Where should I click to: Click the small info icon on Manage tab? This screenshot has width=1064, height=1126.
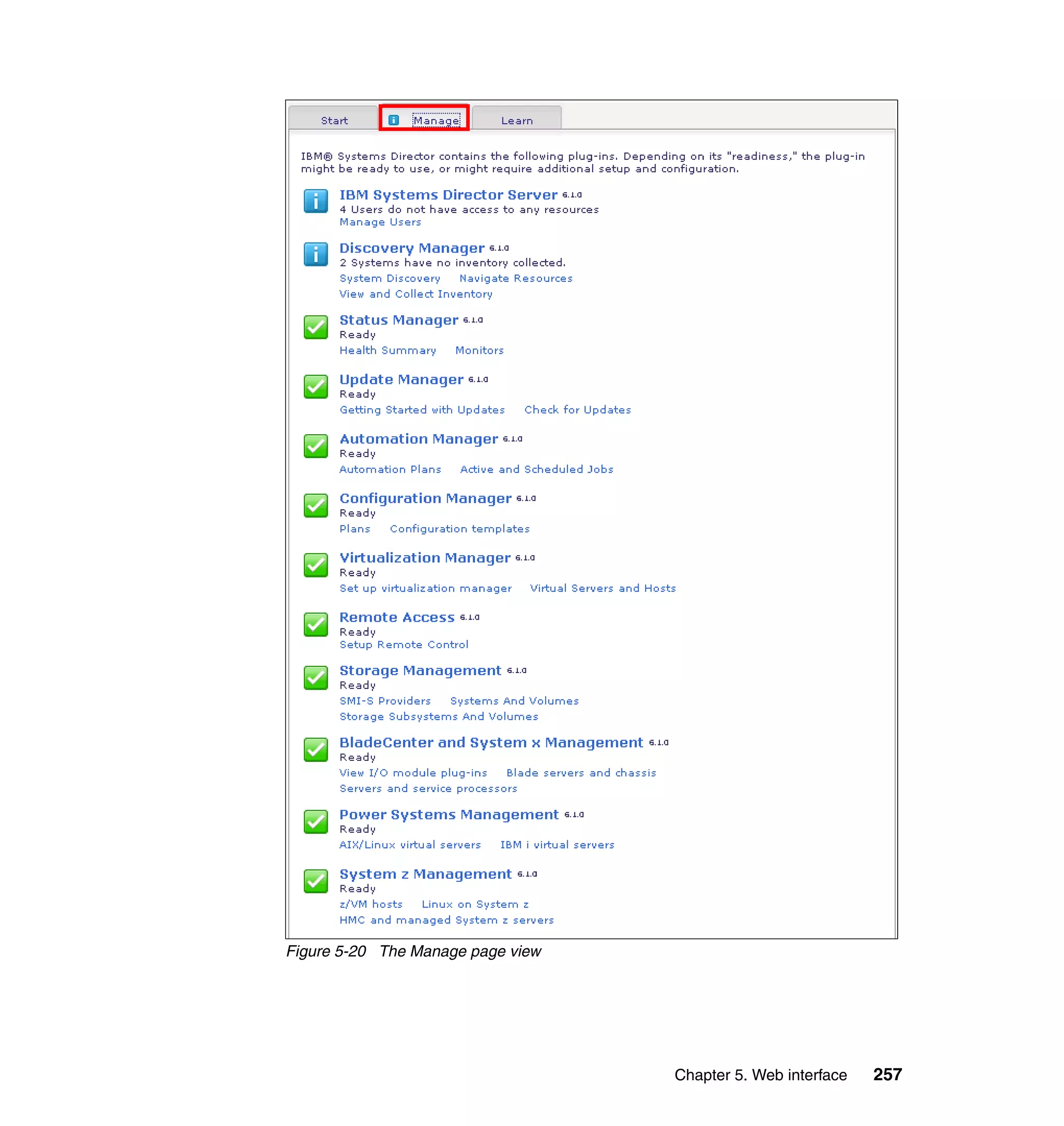pos(394,120)
